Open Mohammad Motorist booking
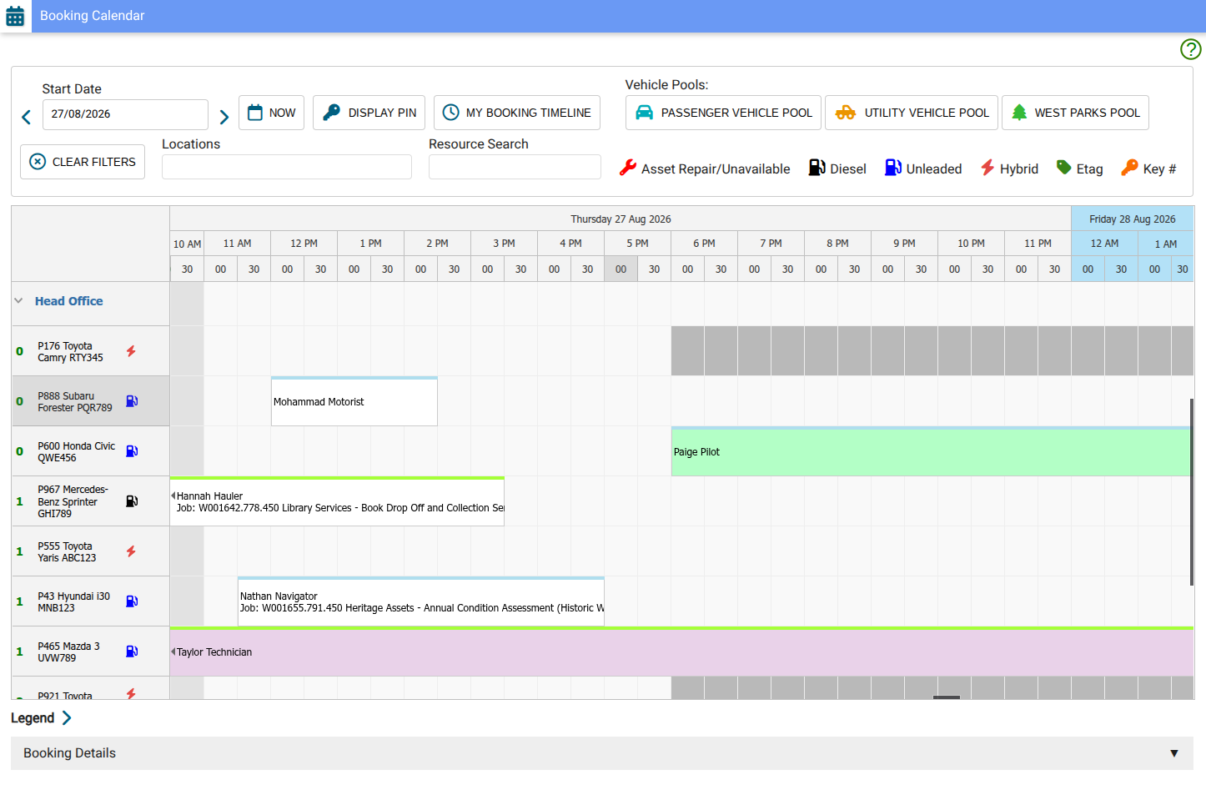1206x800 pixels. coord(354,401)
